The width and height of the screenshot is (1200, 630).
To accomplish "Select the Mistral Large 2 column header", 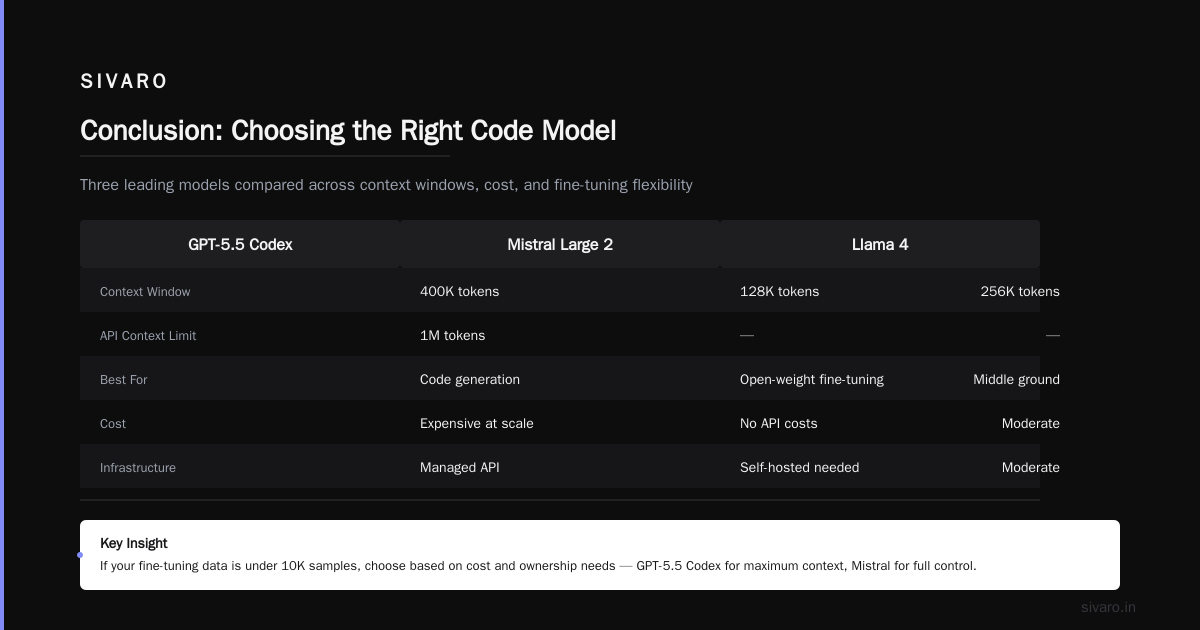I will [560, 244].
